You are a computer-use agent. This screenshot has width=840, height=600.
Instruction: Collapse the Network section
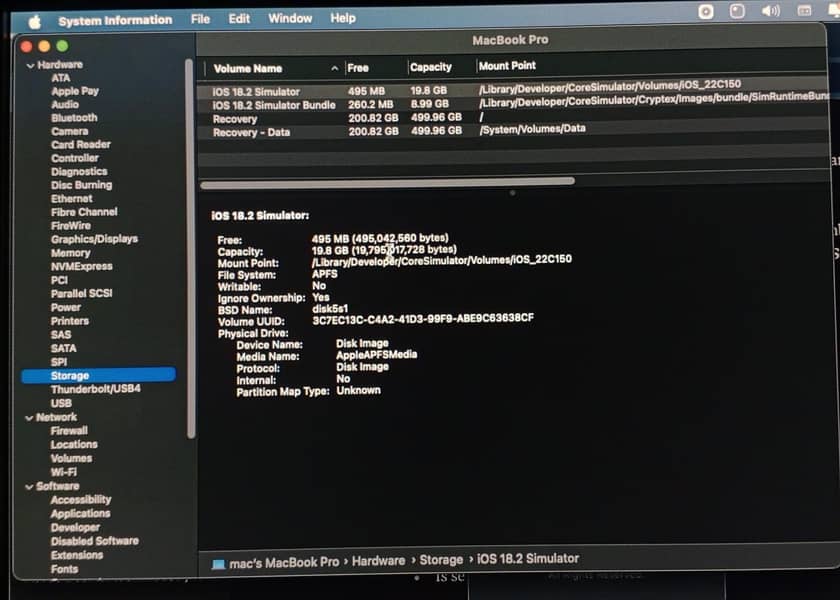click(x=29, y=418)
